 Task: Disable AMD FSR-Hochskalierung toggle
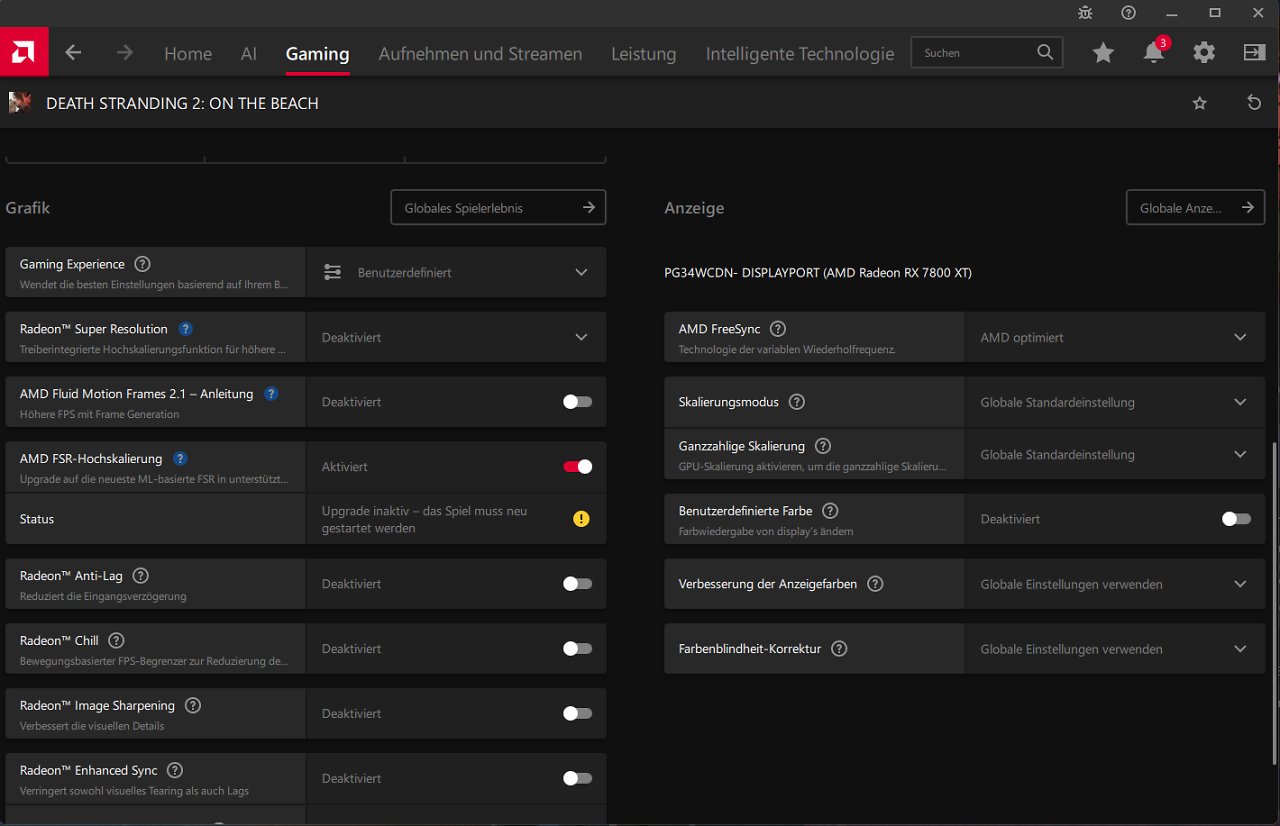point(577,467)
